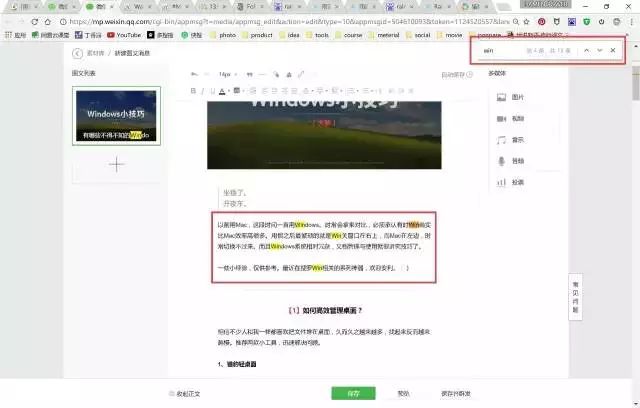Toggle underline formatting in the toolbar

[x=212, y=91]
